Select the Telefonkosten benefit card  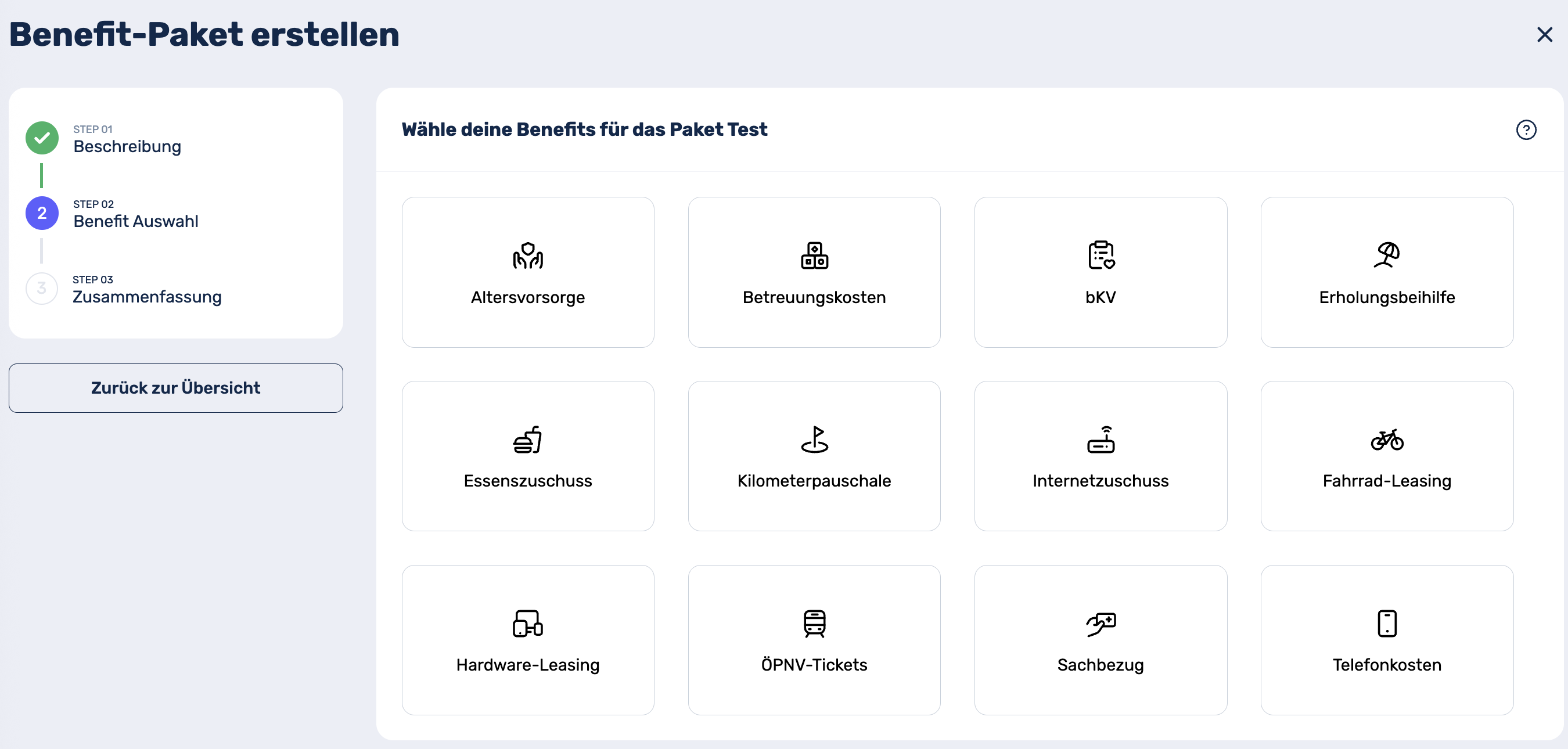pos(1387,639)
